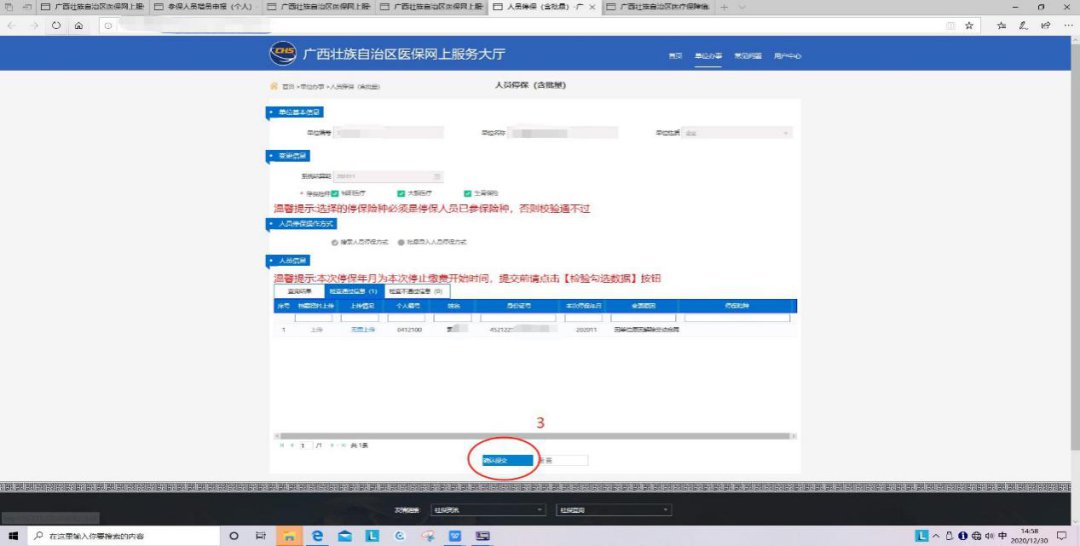Open File Explorer from the taskbar
This screenshot has width=1080, height=546.
click(287, 536)
